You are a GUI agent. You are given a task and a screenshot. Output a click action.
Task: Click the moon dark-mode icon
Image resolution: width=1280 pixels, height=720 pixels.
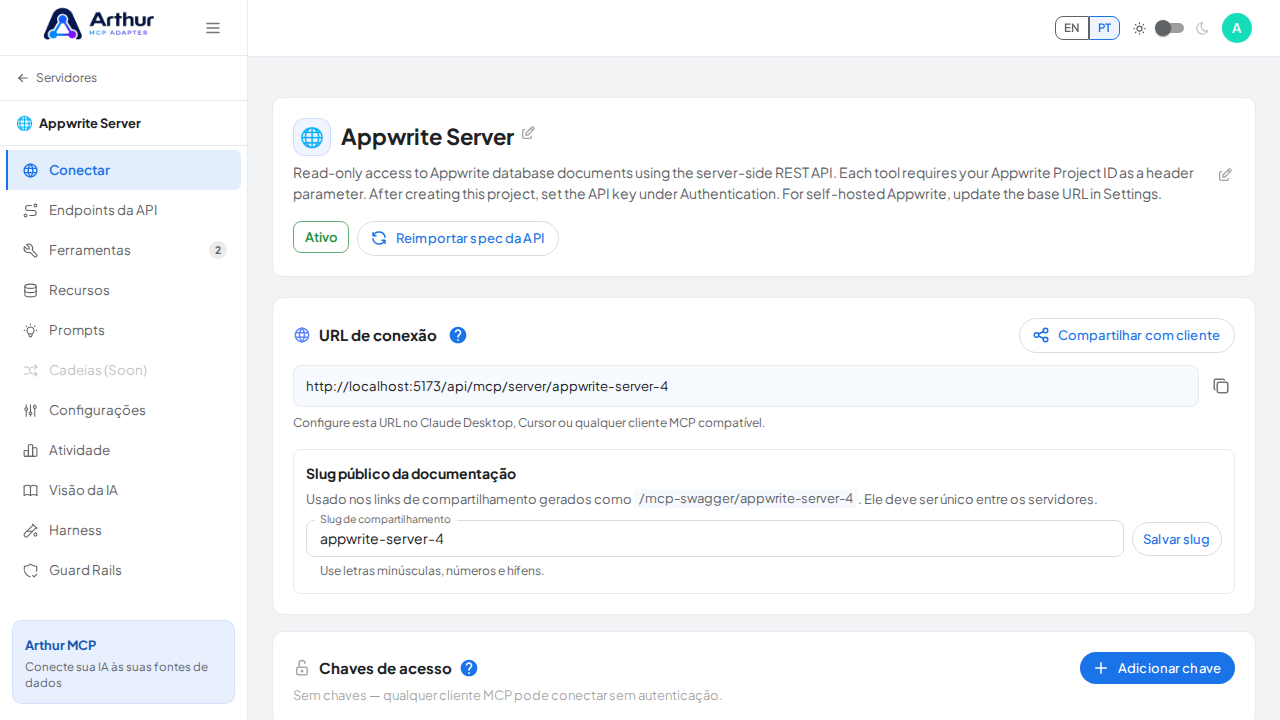1202,28
